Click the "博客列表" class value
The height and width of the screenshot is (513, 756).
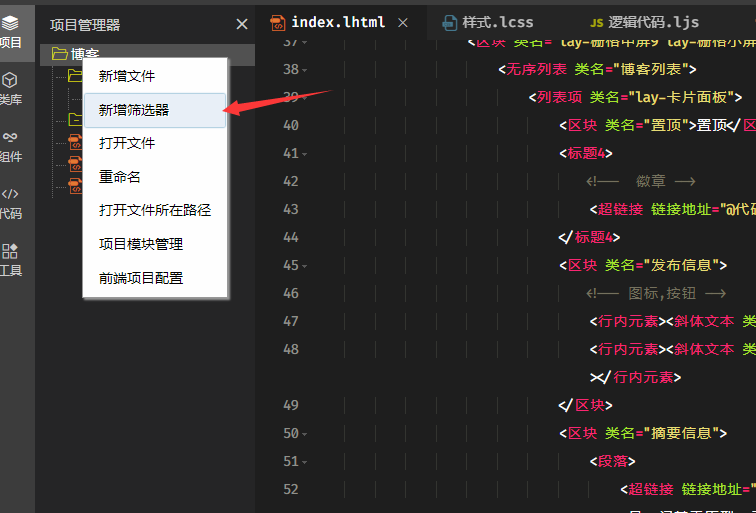click(650, 69)
